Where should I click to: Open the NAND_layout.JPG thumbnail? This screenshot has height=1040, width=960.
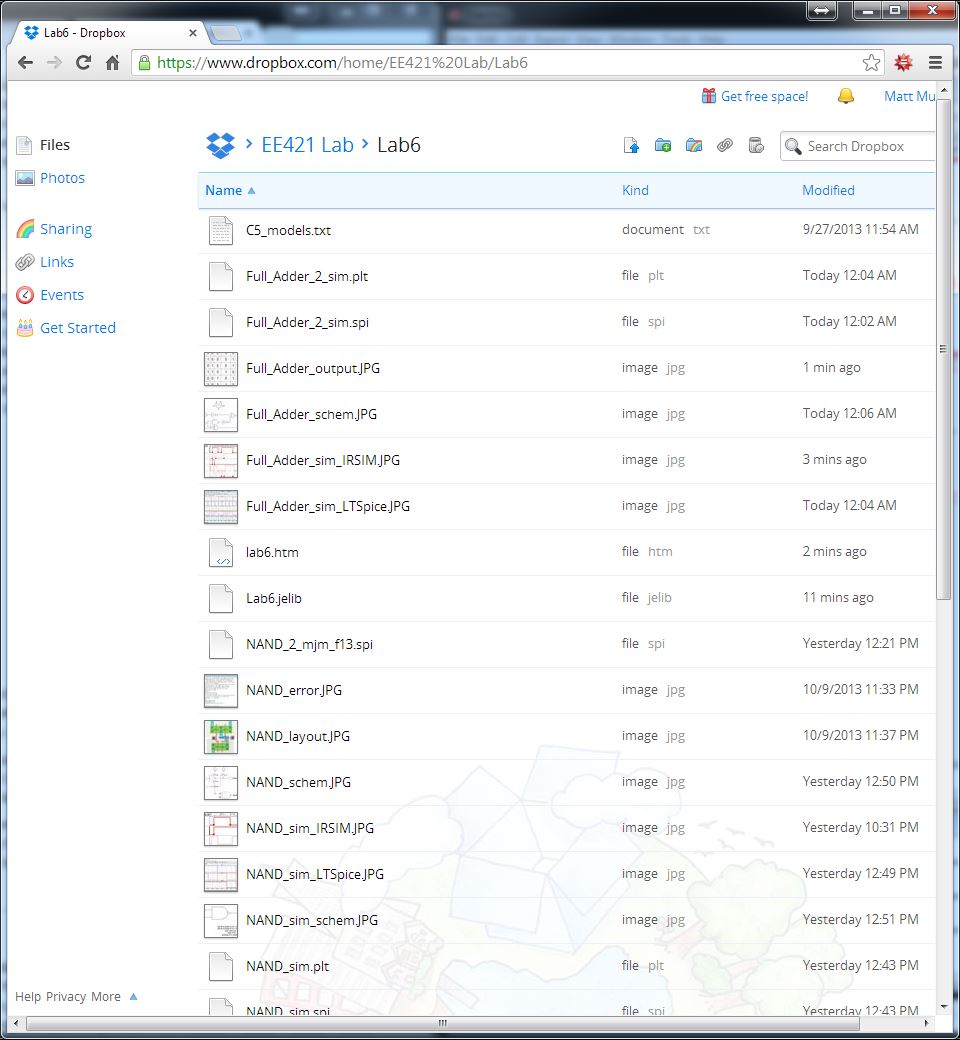point(220,736)
